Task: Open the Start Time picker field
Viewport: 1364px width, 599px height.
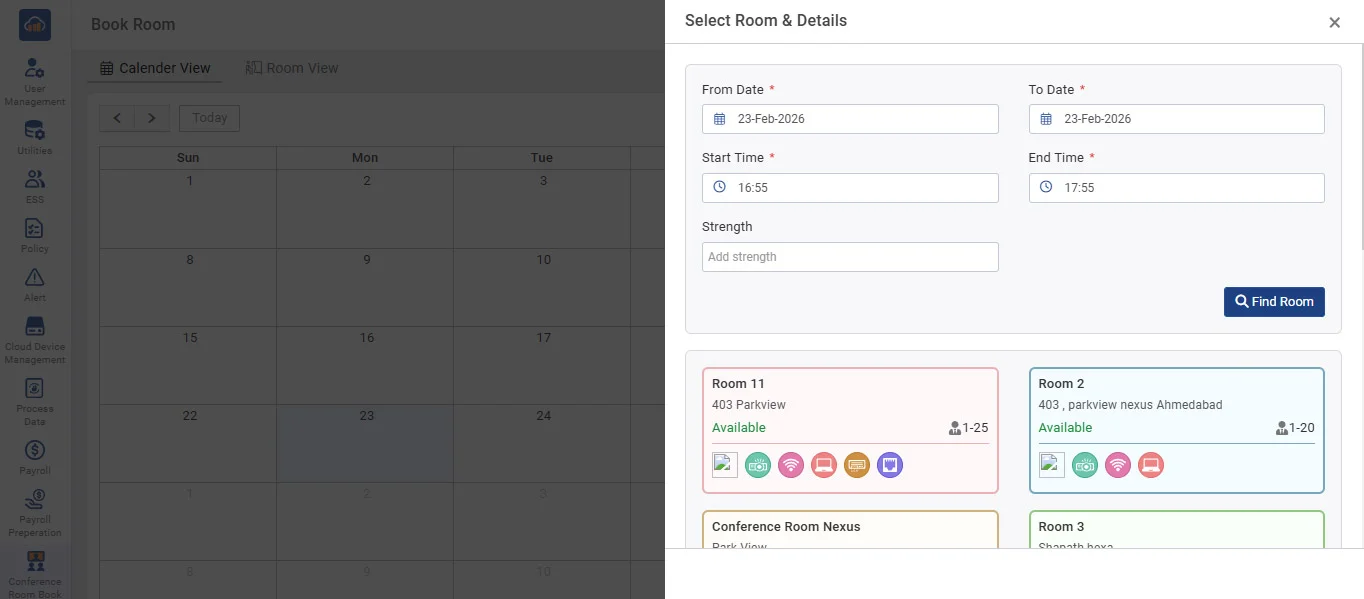Action: pos(850,188)
